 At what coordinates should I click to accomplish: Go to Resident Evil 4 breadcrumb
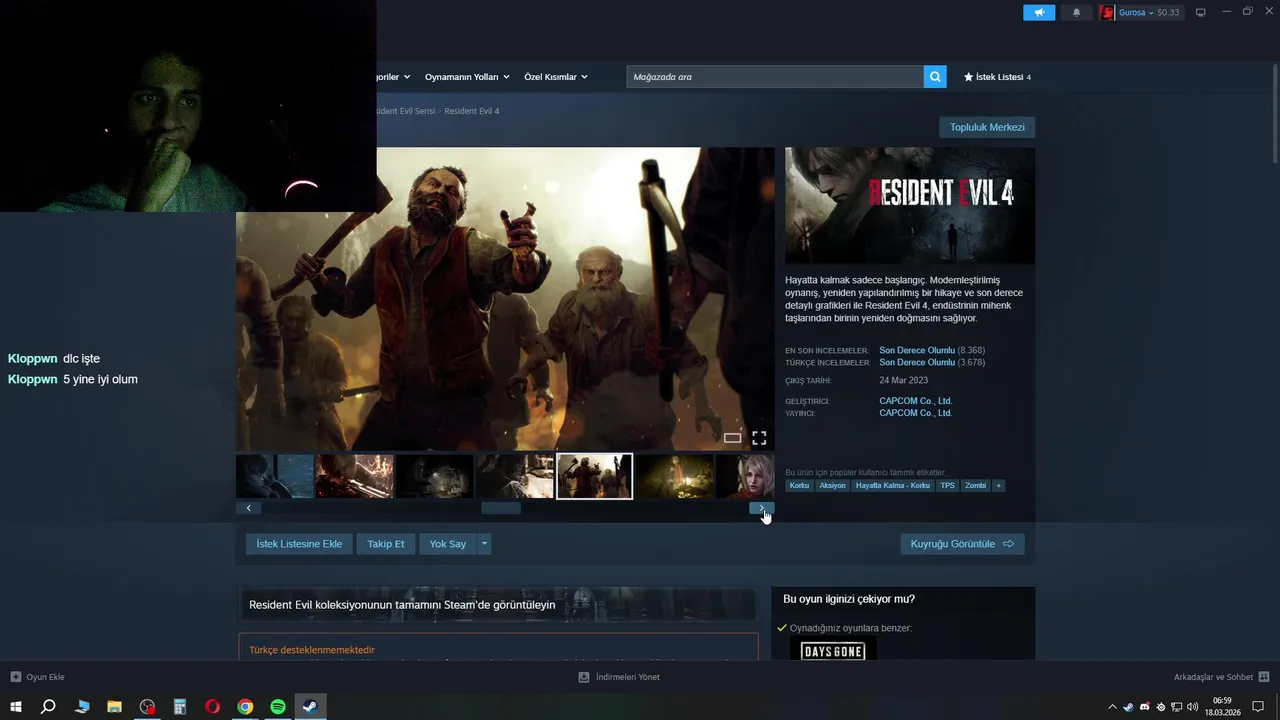(472, 111)
